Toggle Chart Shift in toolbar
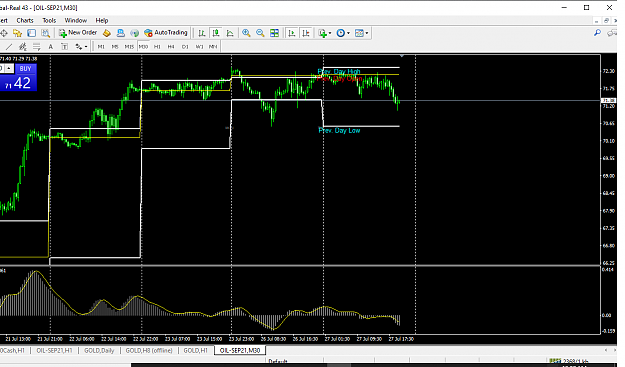The image size is (625, 367). (x=306, y=33)
